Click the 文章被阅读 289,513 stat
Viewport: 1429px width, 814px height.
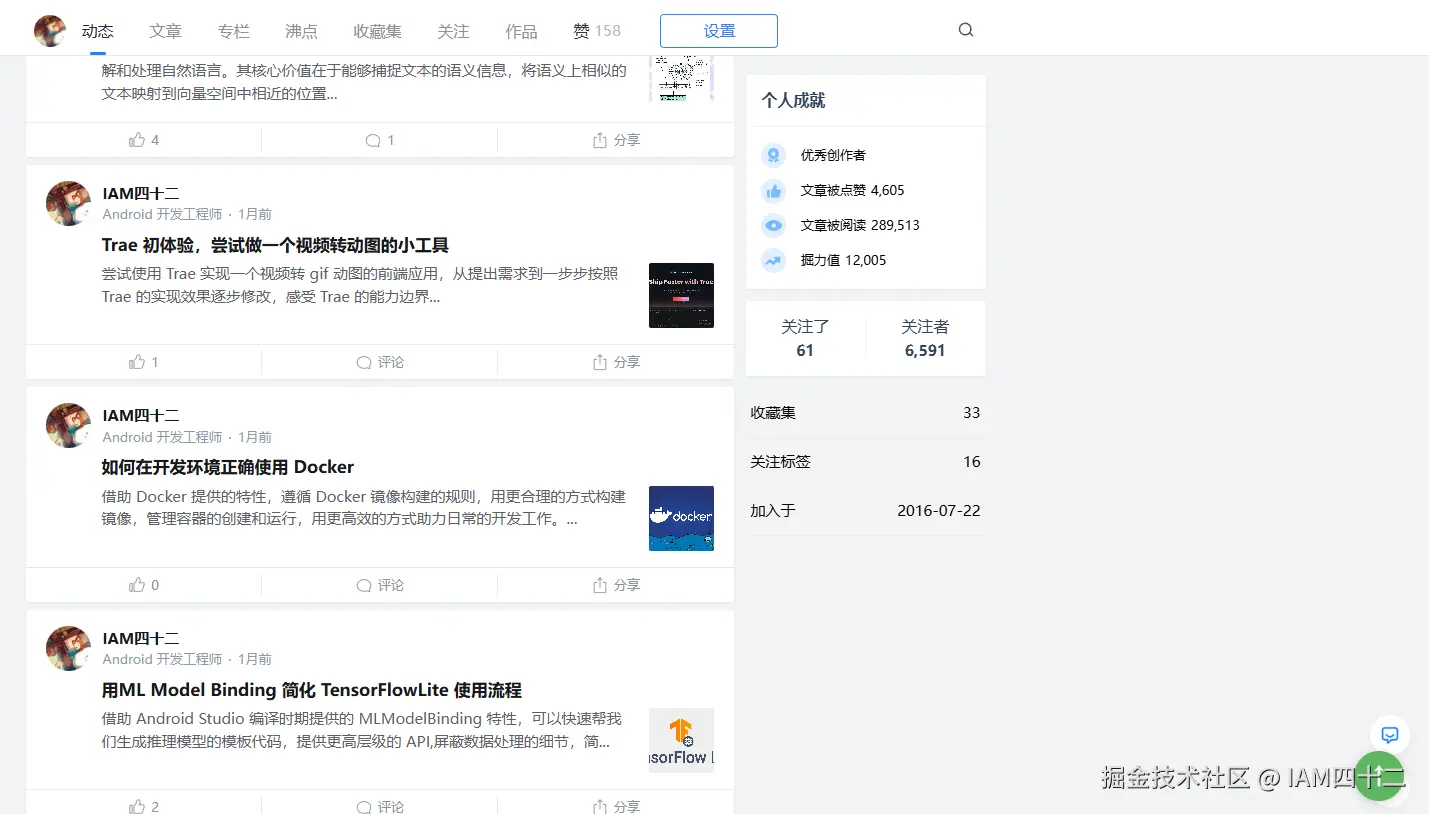[x=860, y=225]
